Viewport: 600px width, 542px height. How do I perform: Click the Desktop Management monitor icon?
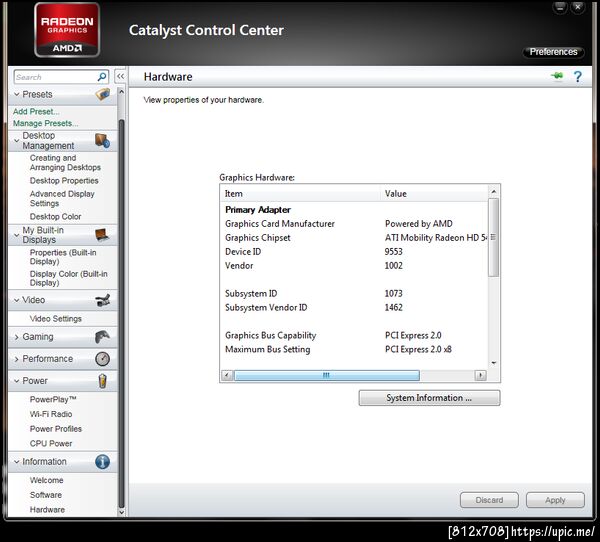(103, 140)
